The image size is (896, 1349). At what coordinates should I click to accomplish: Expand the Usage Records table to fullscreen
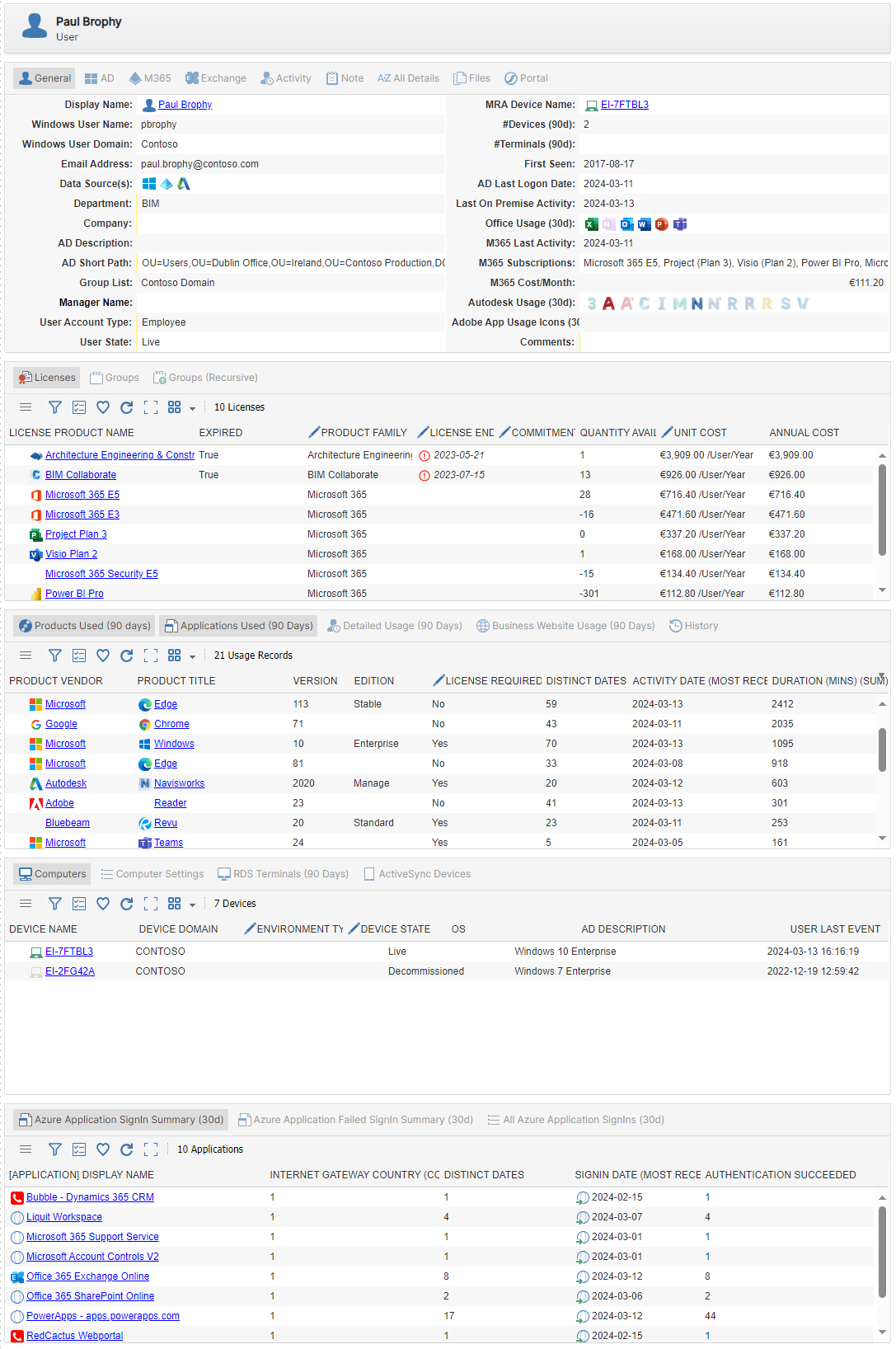(151, 656)
